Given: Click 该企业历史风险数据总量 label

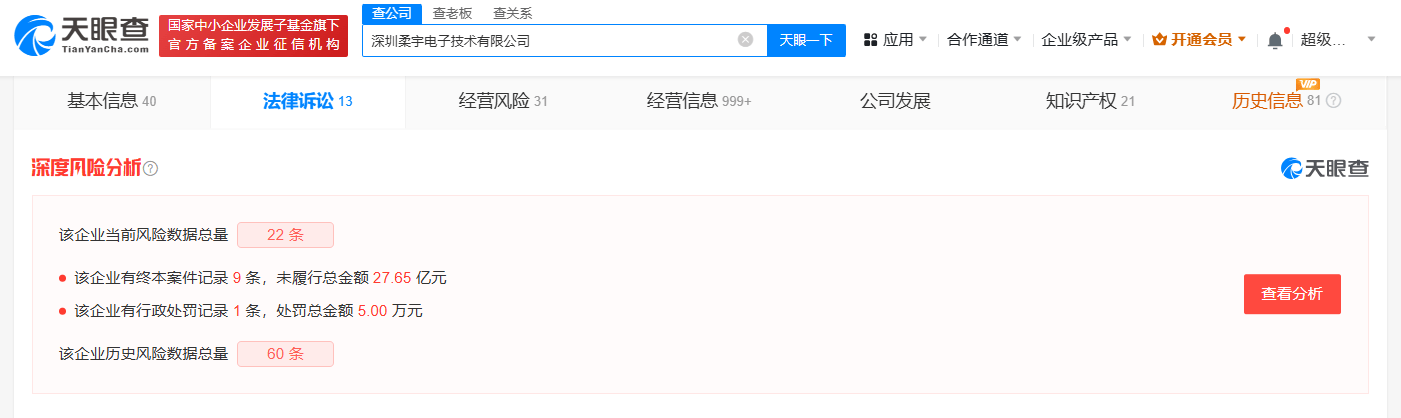Looking at the screenshot, I should [x=144, y=354].
